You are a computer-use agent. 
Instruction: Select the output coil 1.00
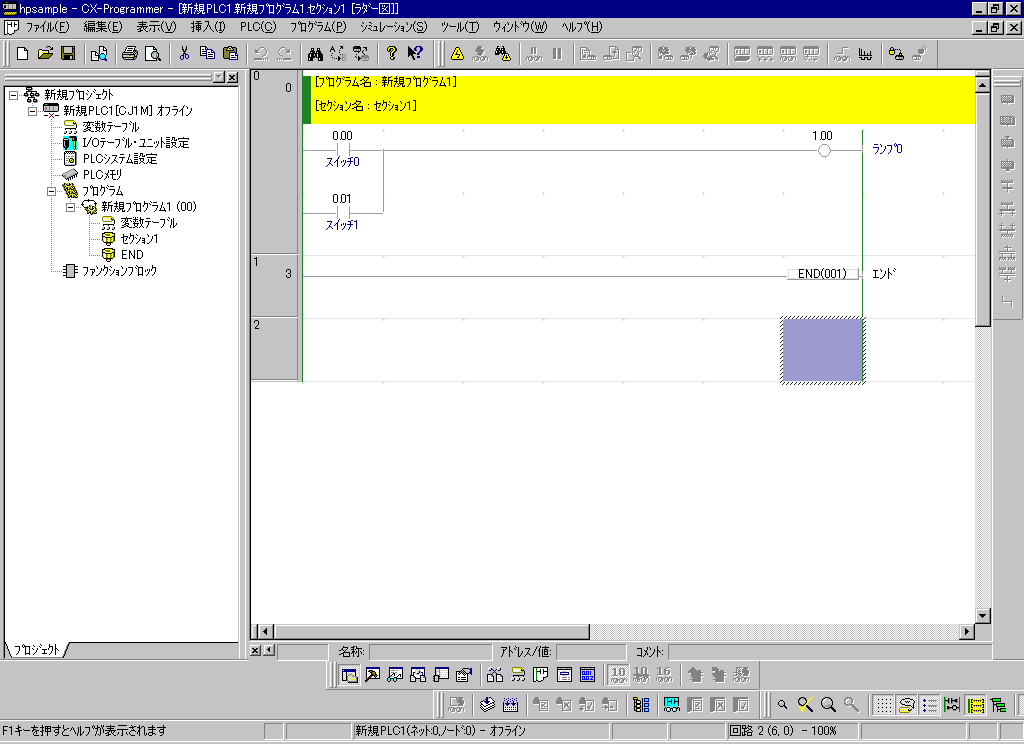[x=824, y=150]
